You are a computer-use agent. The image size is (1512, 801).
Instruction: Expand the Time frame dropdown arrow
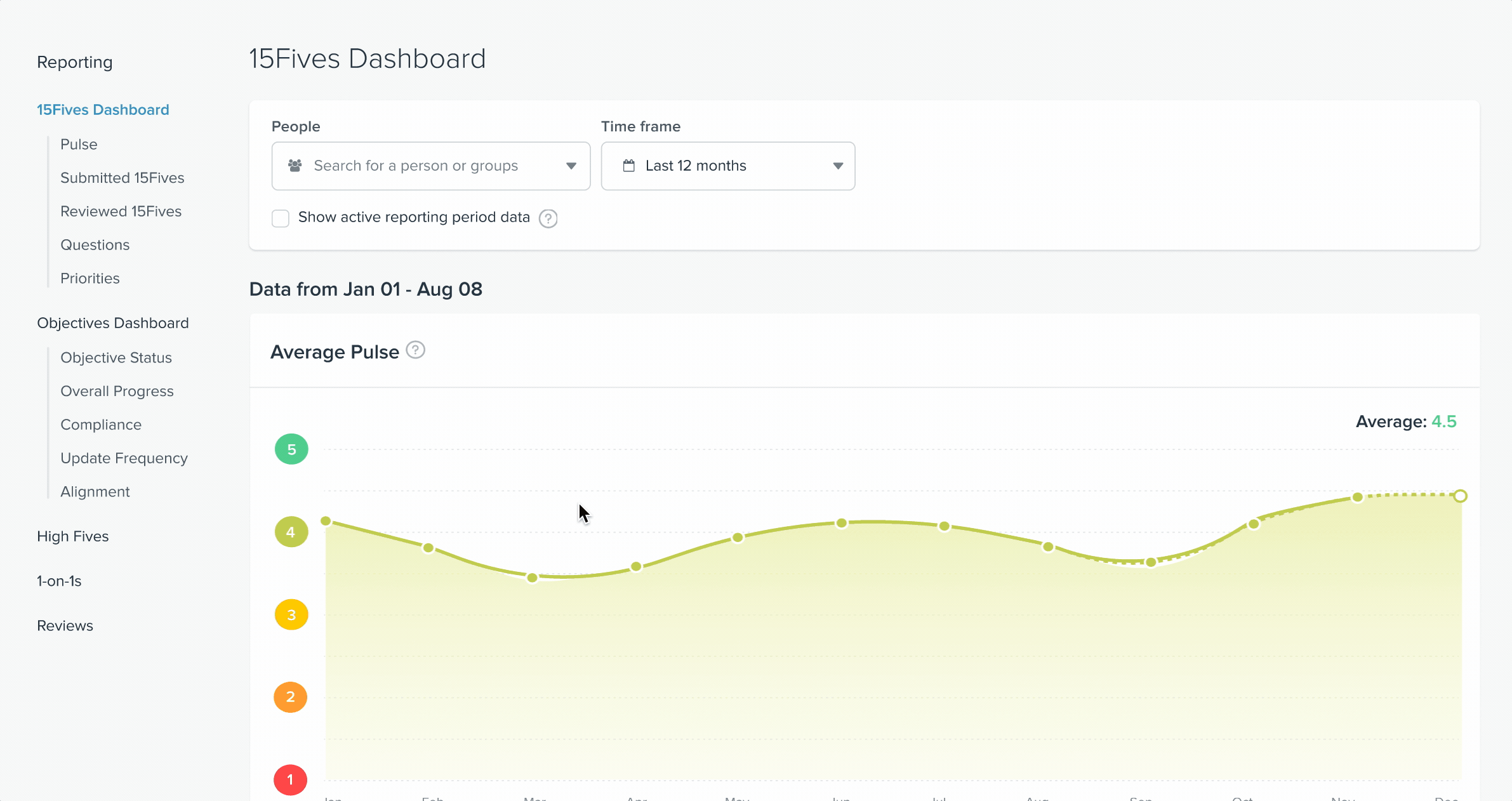click(x=839, y=166)
